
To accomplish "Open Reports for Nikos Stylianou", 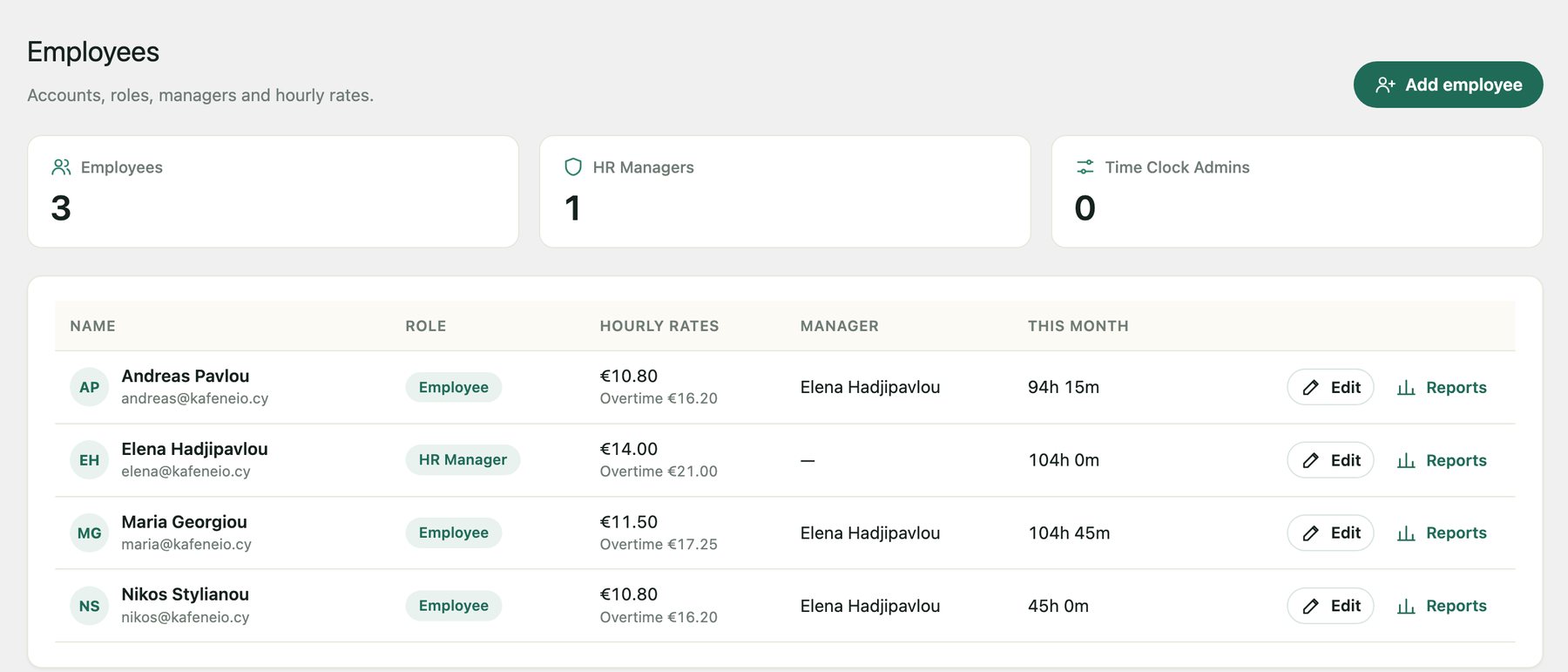I will click(x=1442, y=606).
